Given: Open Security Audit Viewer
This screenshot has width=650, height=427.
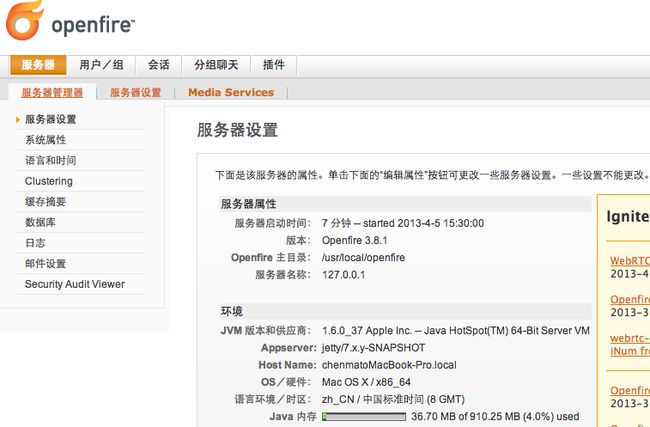Looking at the screenshot, I should (x=75, y=284).
